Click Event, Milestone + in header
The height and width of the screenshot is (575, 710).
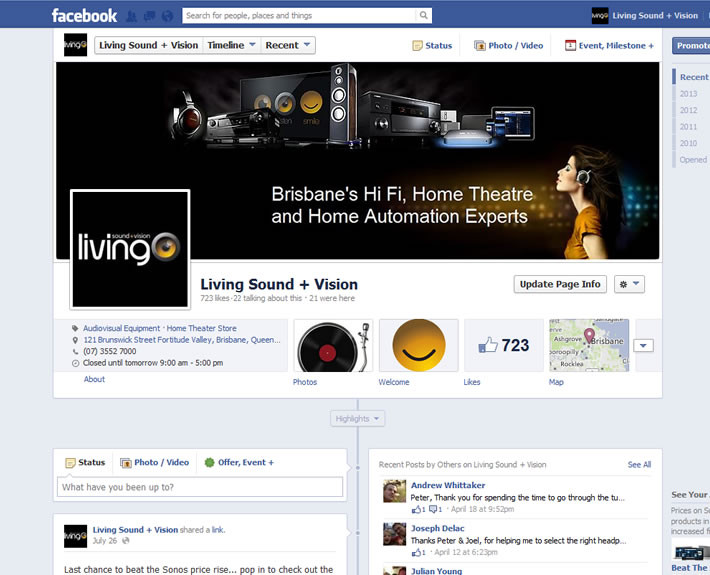609,46
